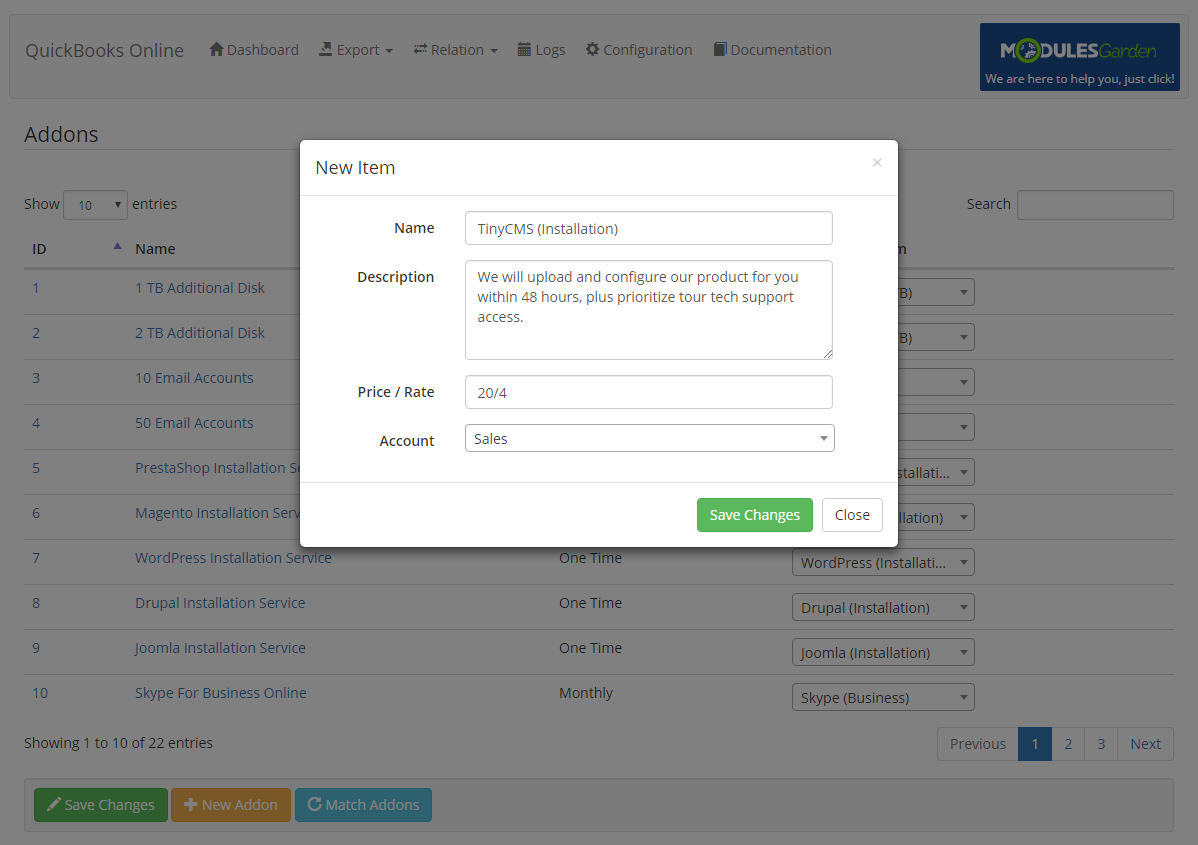The height and width of the screenshot is (845, 1198).
Task: Open the Logs section icon
Action: 524,49
